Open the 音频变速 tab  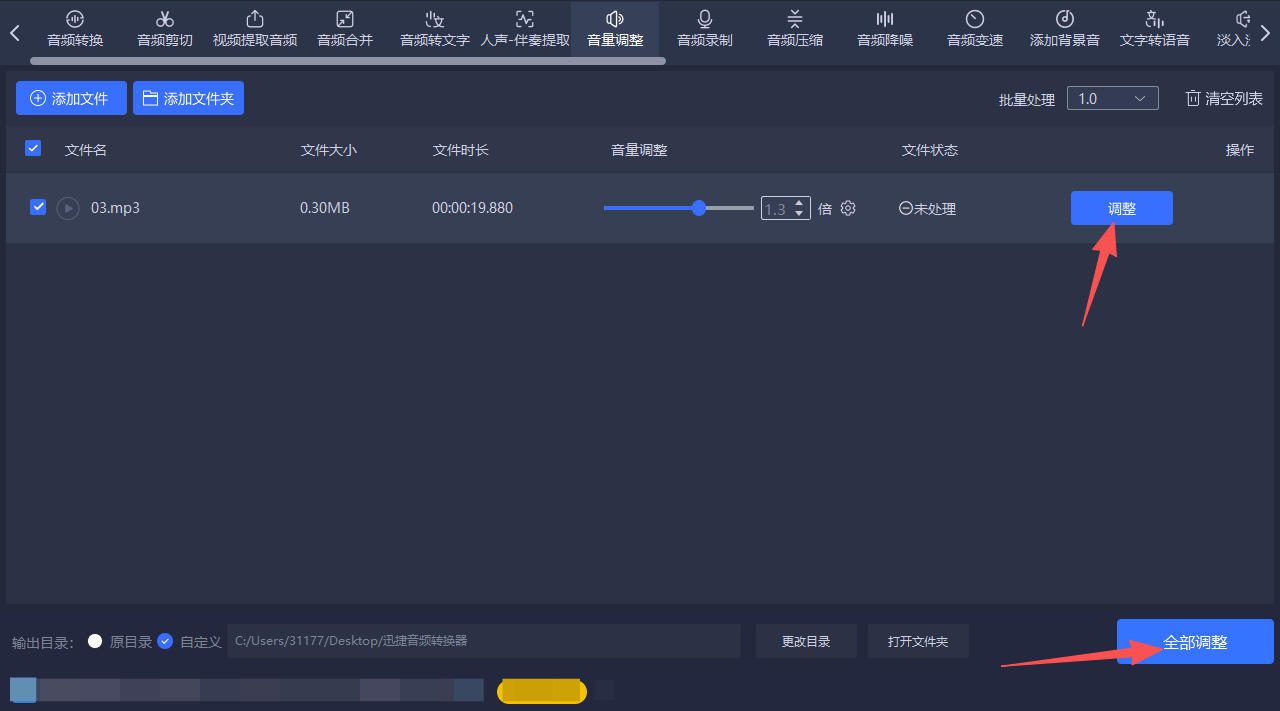pos(974,28)
